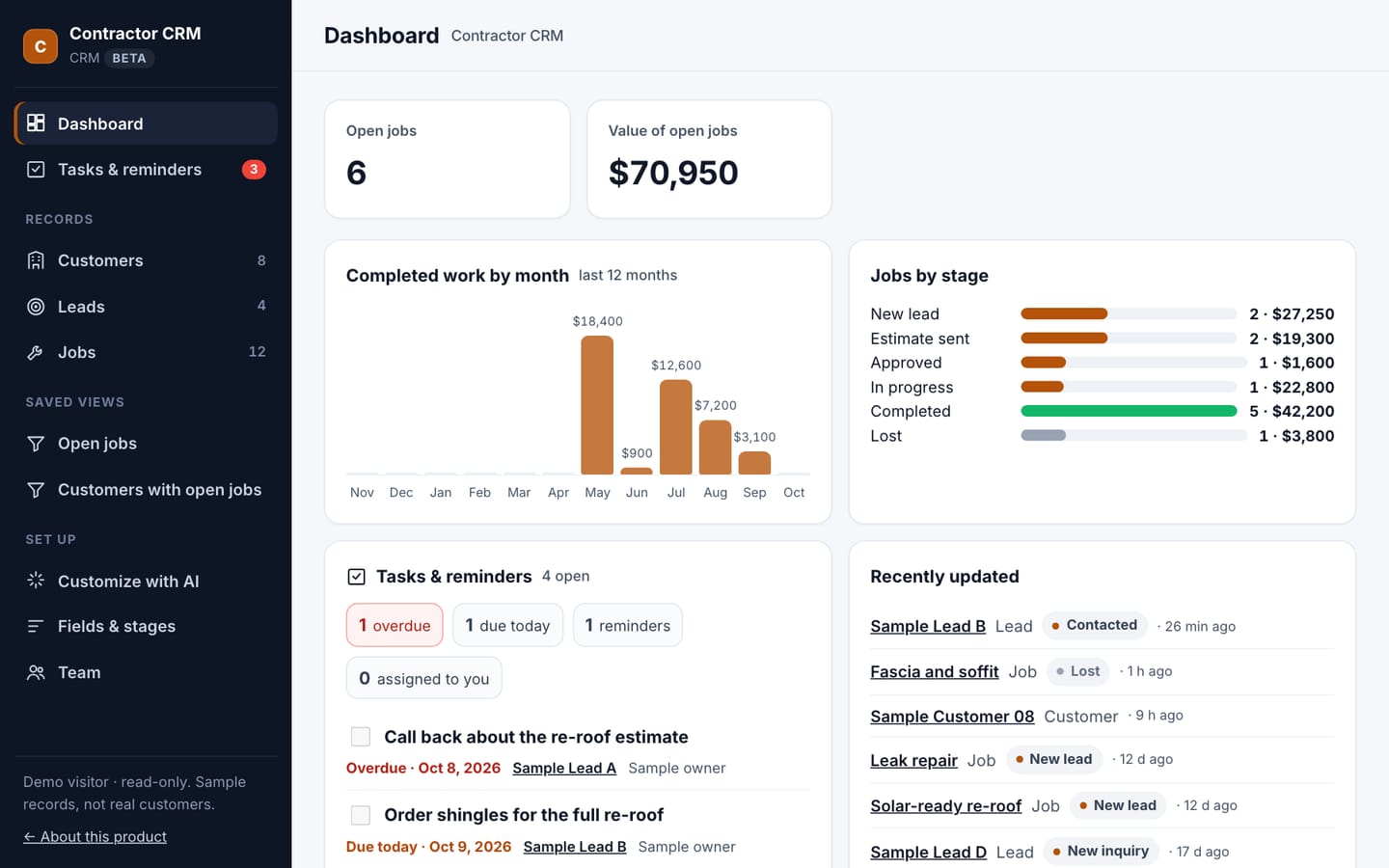
Task: Click the May $18,400 chart bar
Action: click(597, 405)
